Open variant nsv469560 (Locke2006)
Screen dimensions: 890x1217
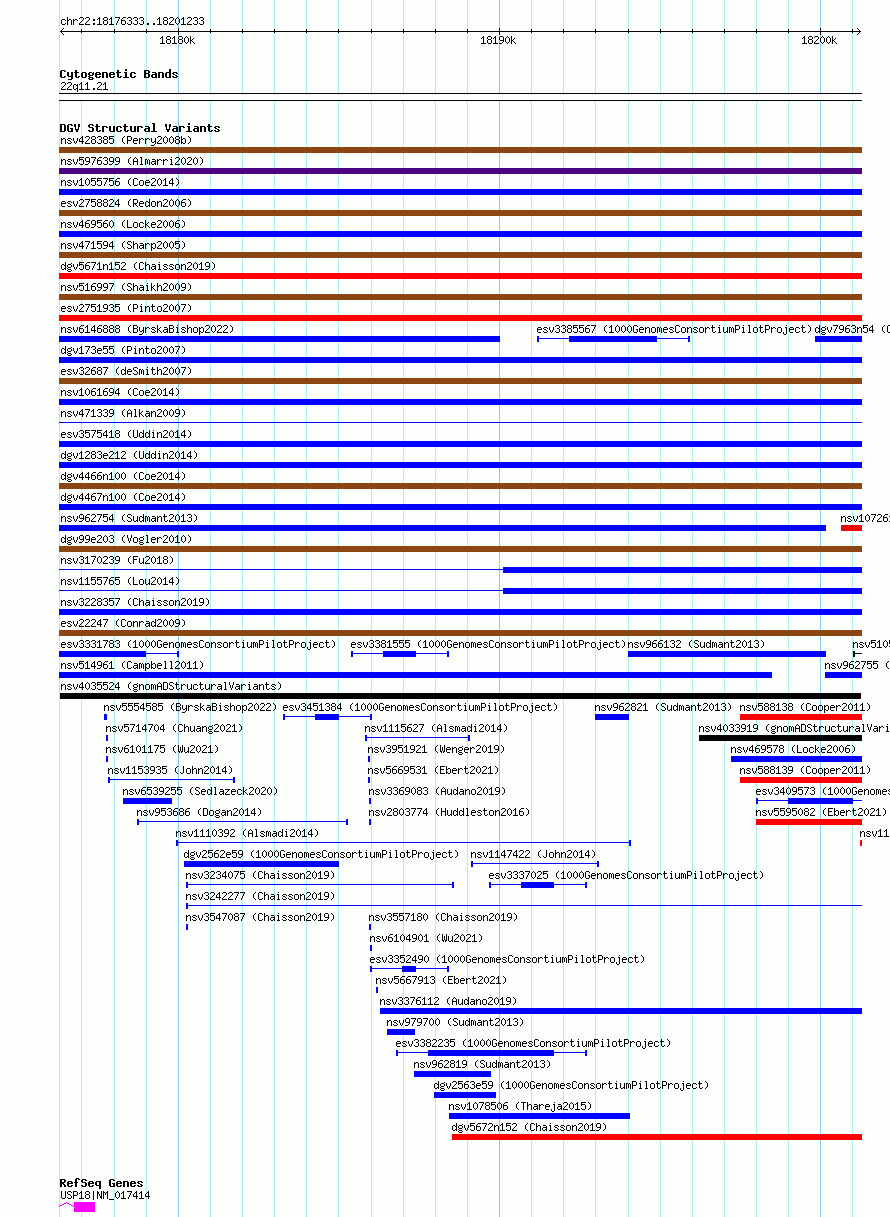click(x=123, y=224)
